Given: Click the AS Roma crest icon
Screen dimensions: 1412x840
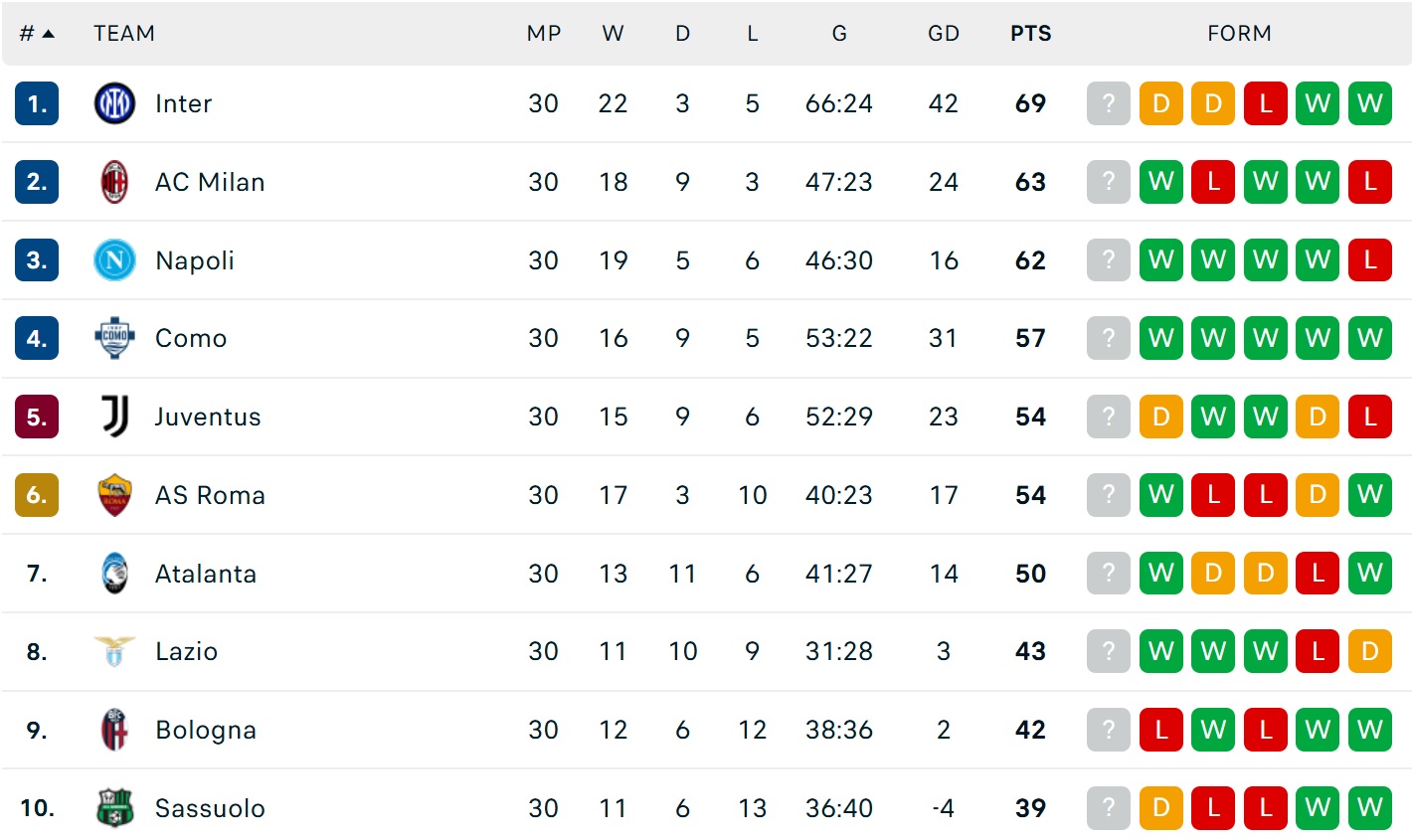Looking at the screenshot, I should click(114, 495).
